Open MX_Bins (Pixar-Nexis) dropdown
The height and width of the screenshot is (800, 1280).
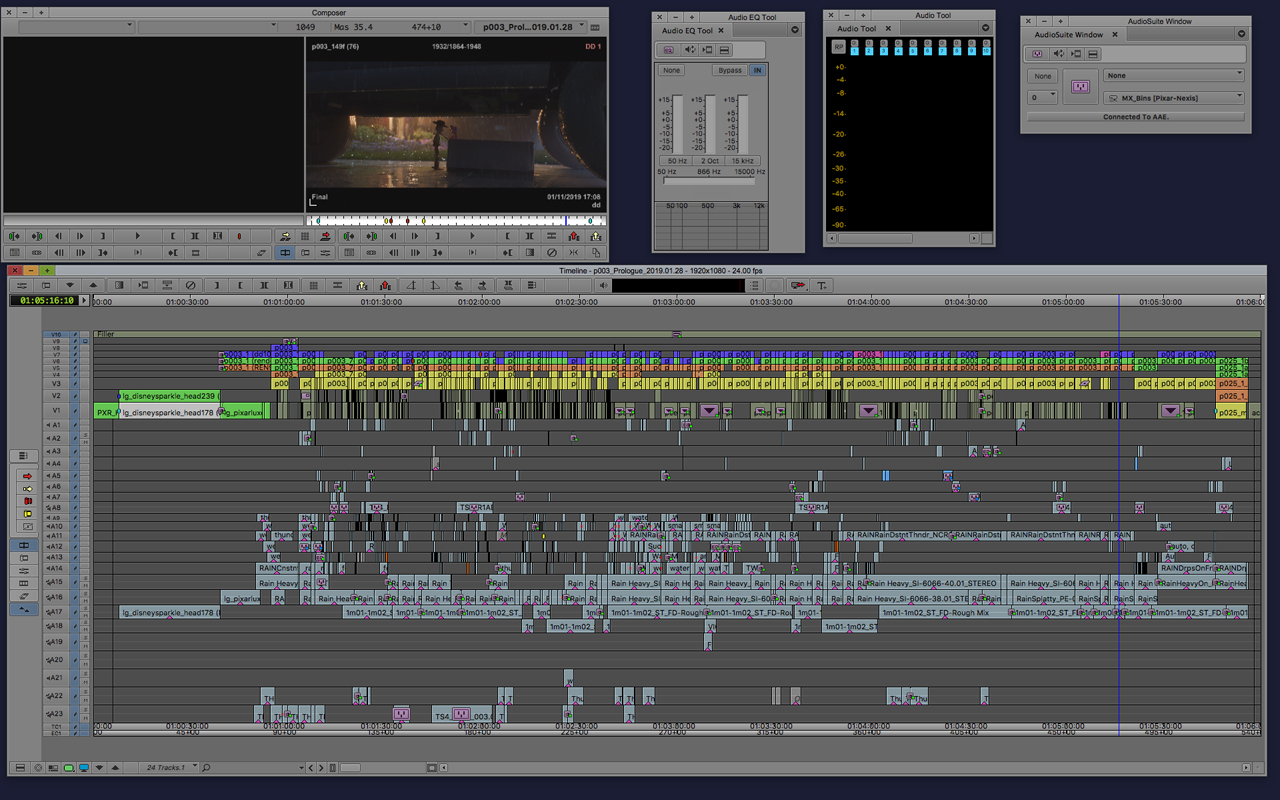[x=1174, y=98]
